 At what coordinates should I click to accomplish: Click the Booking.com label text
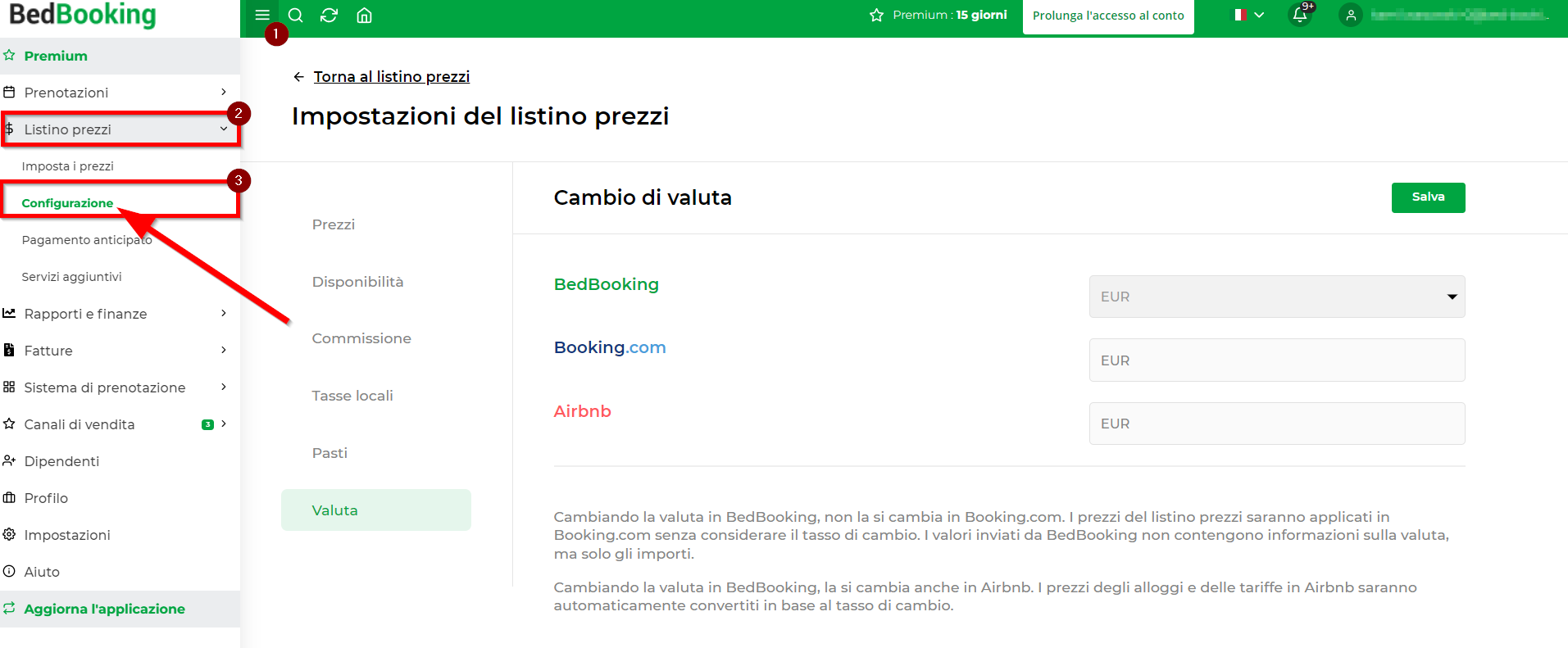[x=610, y=347]
